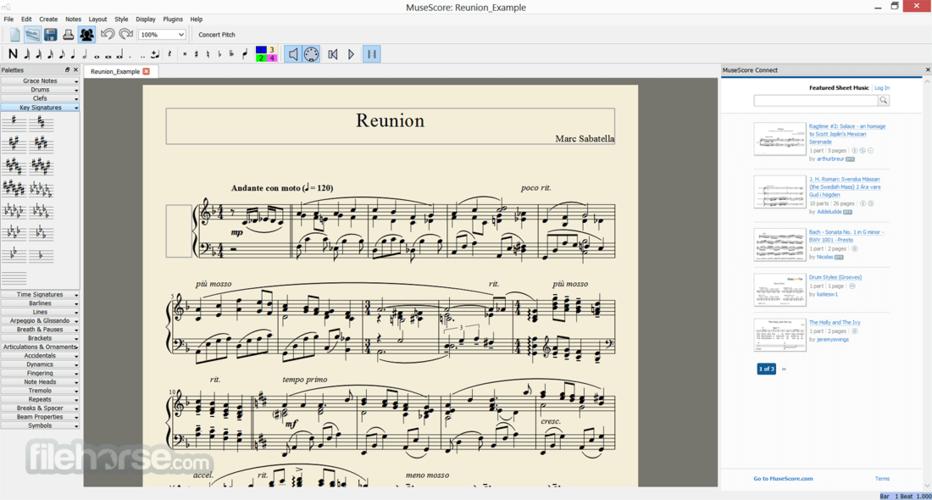Start playback with play button
The image size is (932, 500).
(351, 54)
